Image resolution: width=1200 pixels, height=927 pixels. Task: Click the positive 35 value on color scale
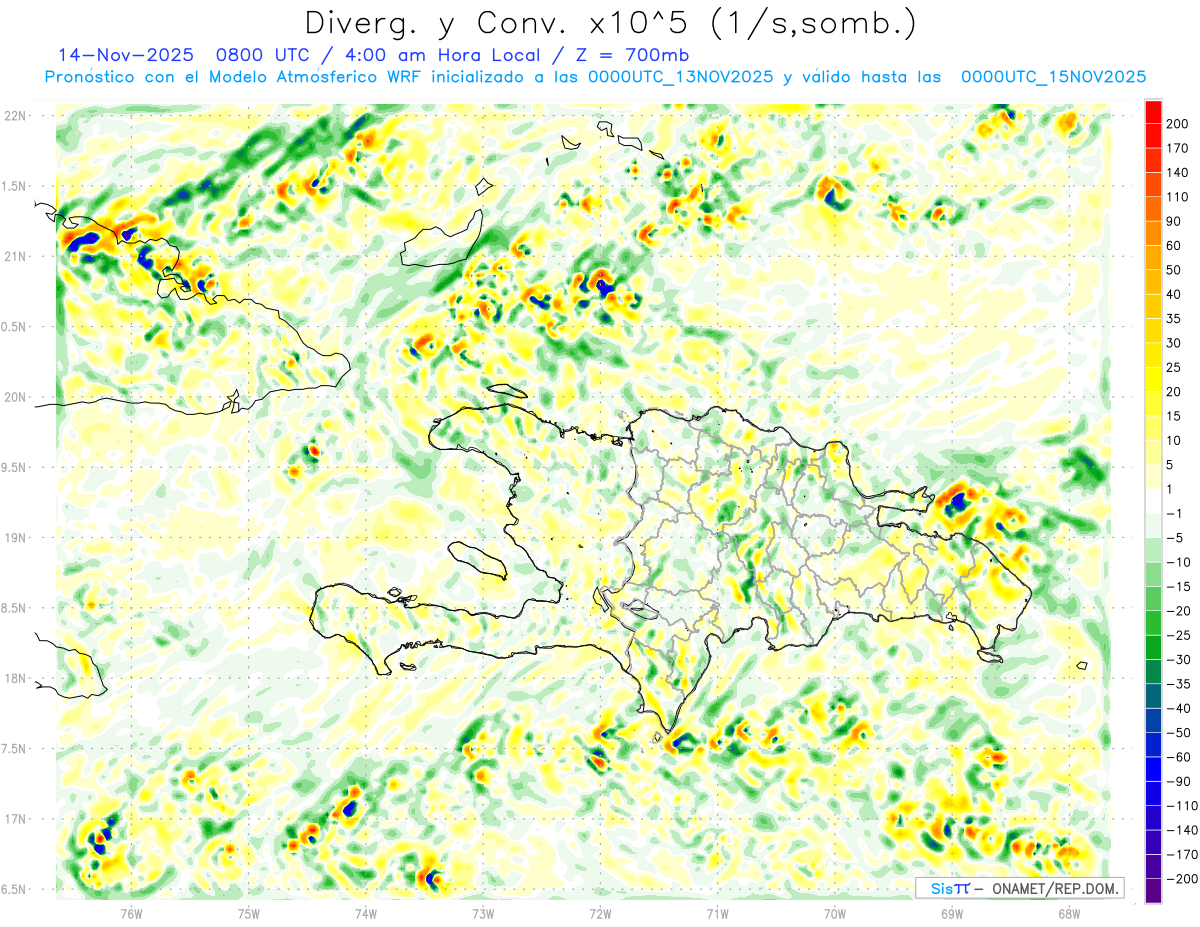[x=1175, y=319]
